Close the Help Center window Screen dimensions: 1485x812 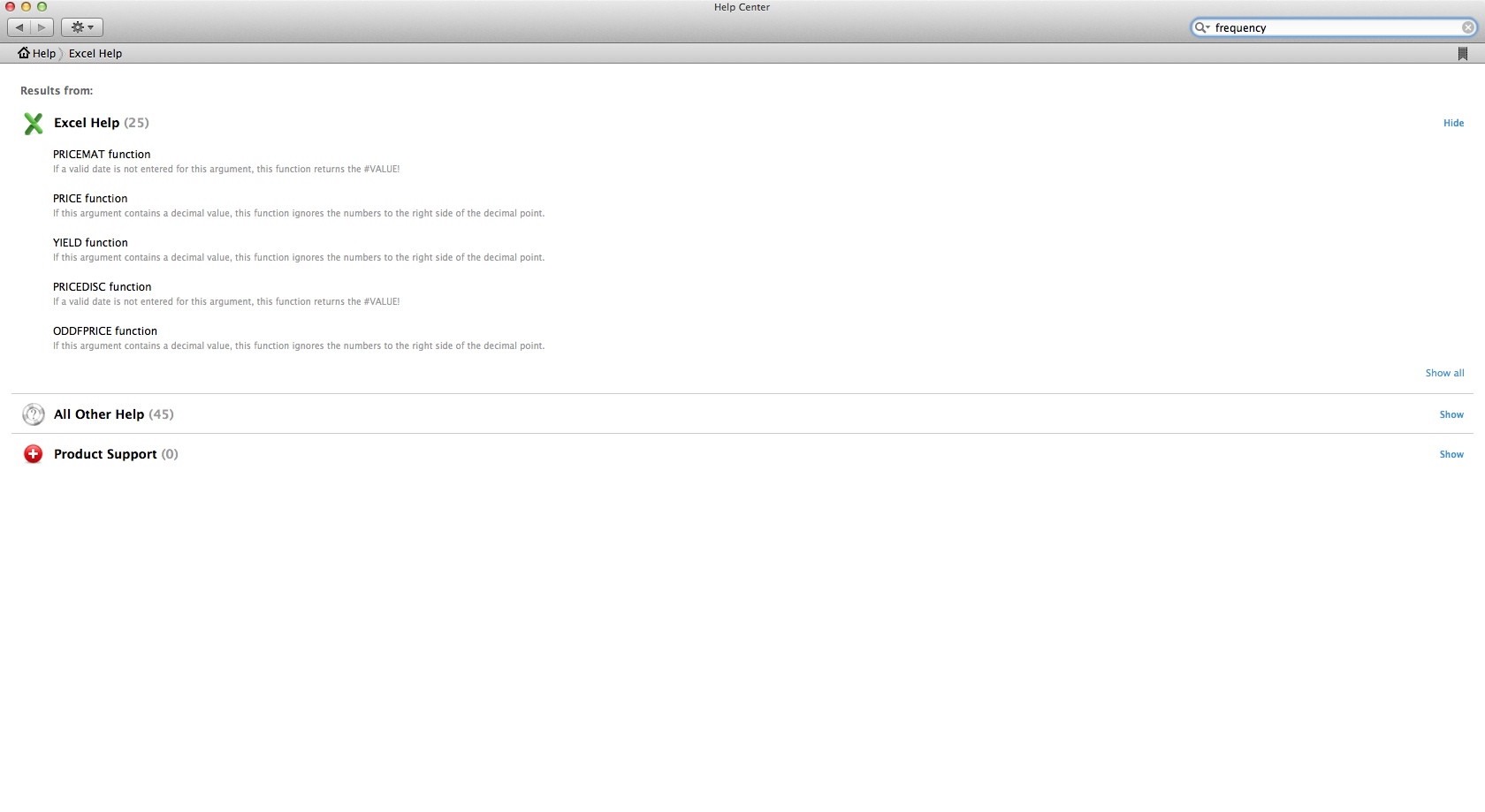10,6
